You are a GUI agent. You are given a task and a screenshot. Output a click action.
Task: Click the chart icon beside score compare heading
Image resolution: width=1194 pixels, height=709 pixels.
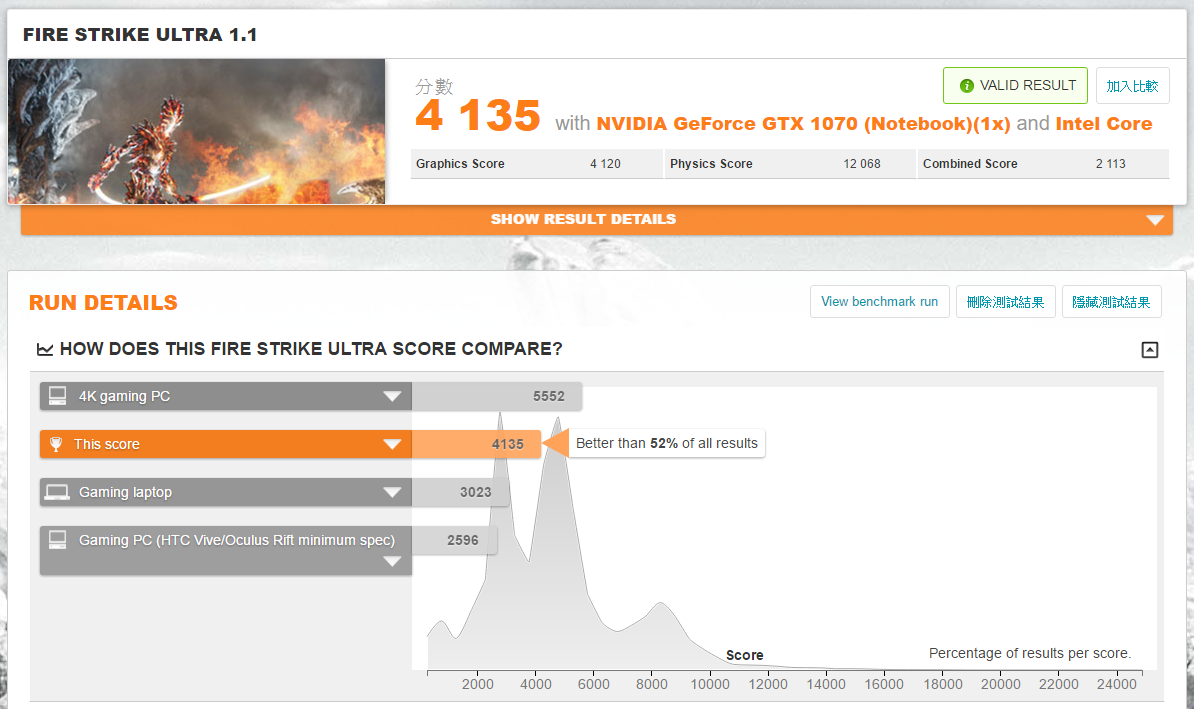click(x=45, y=349)
